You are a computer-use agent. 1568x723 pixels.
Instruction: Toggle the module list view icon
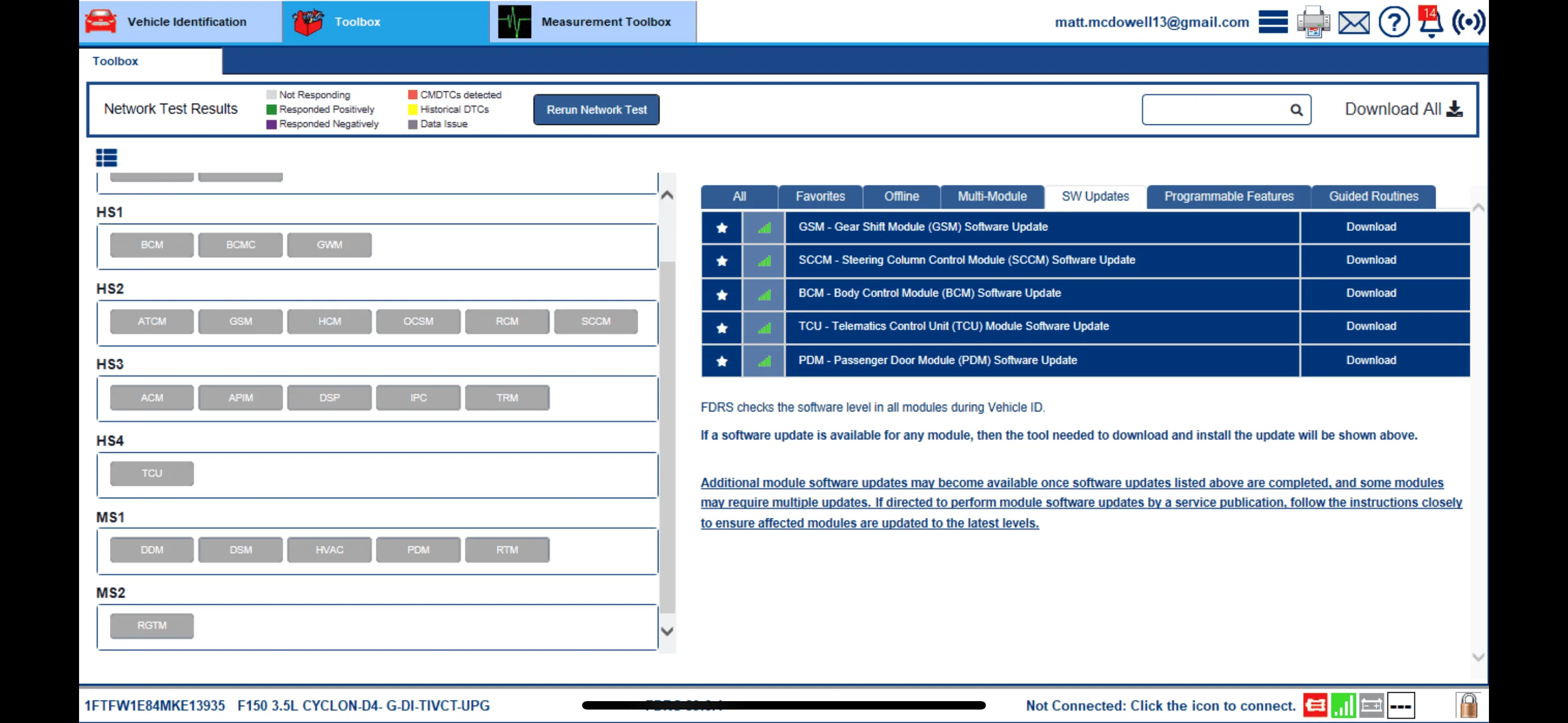tap(107, 158)
